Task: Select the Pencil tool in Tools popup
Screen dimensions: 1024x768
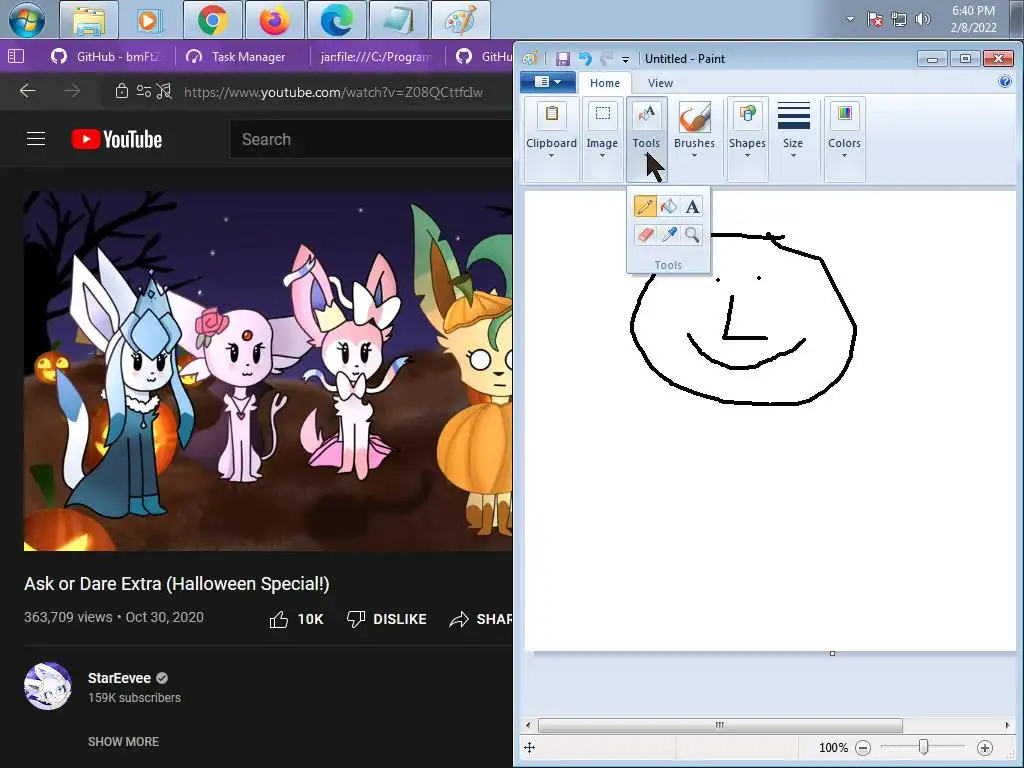Action: (645, 207)
